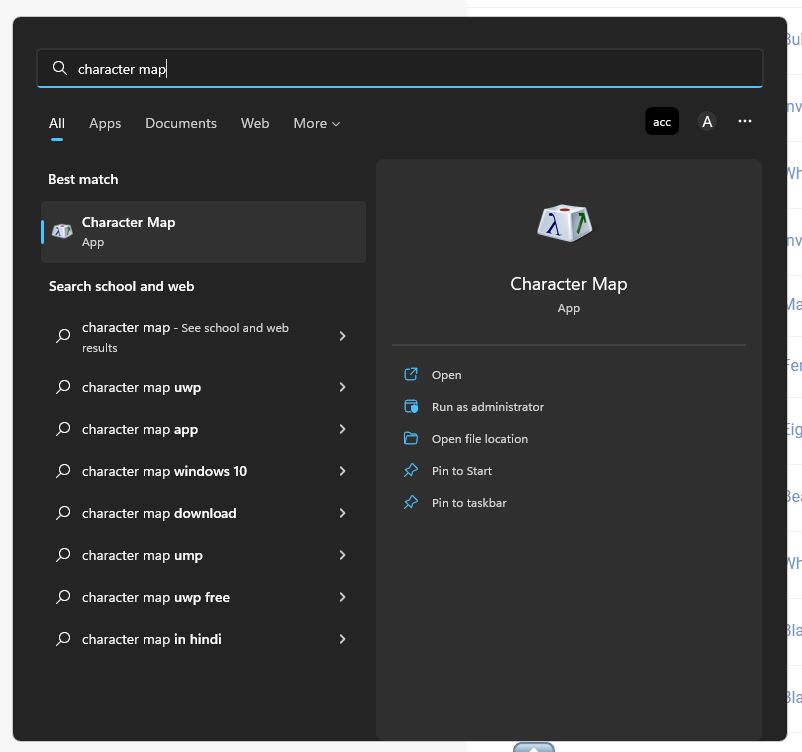802x752 pixels.
Task: Open the Character Map best match result
Action: [x=204, y=232]
